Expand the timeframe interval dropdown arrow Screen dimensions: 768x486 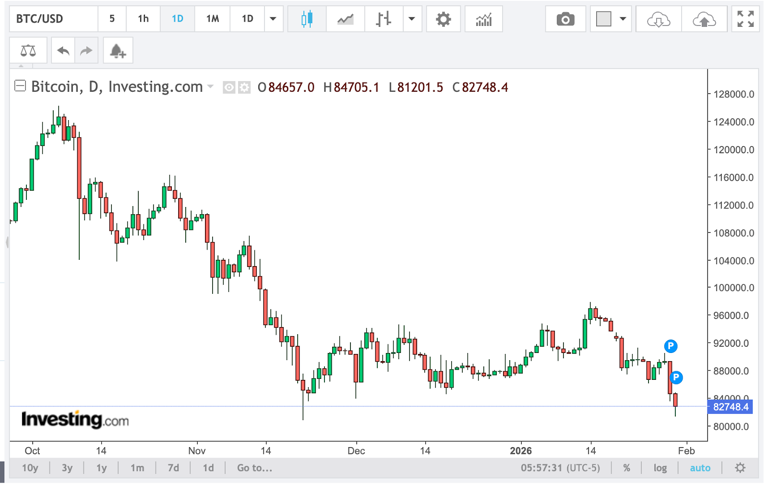click(x=273, y=19)
